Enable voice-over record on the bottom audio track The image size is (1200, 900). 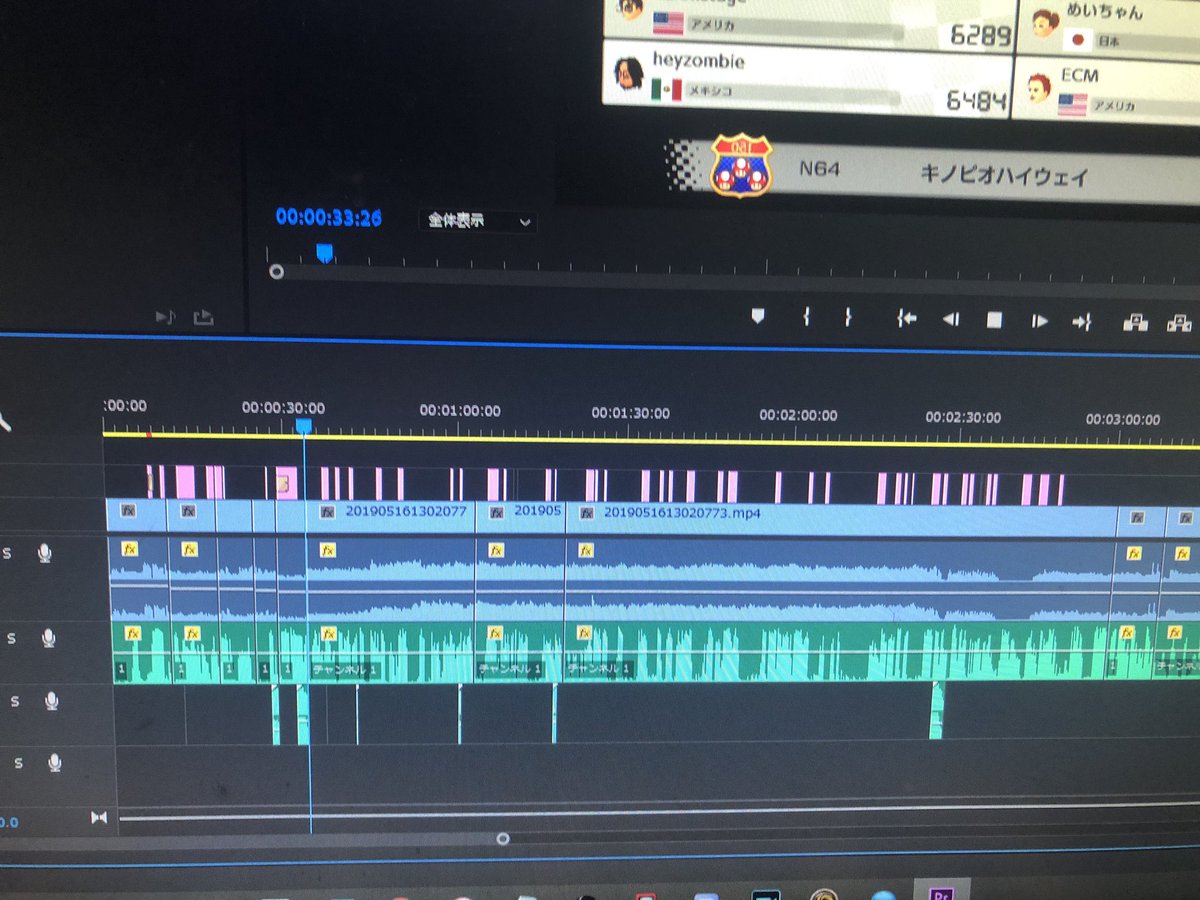pyautogui.click(x=54, y=763)
